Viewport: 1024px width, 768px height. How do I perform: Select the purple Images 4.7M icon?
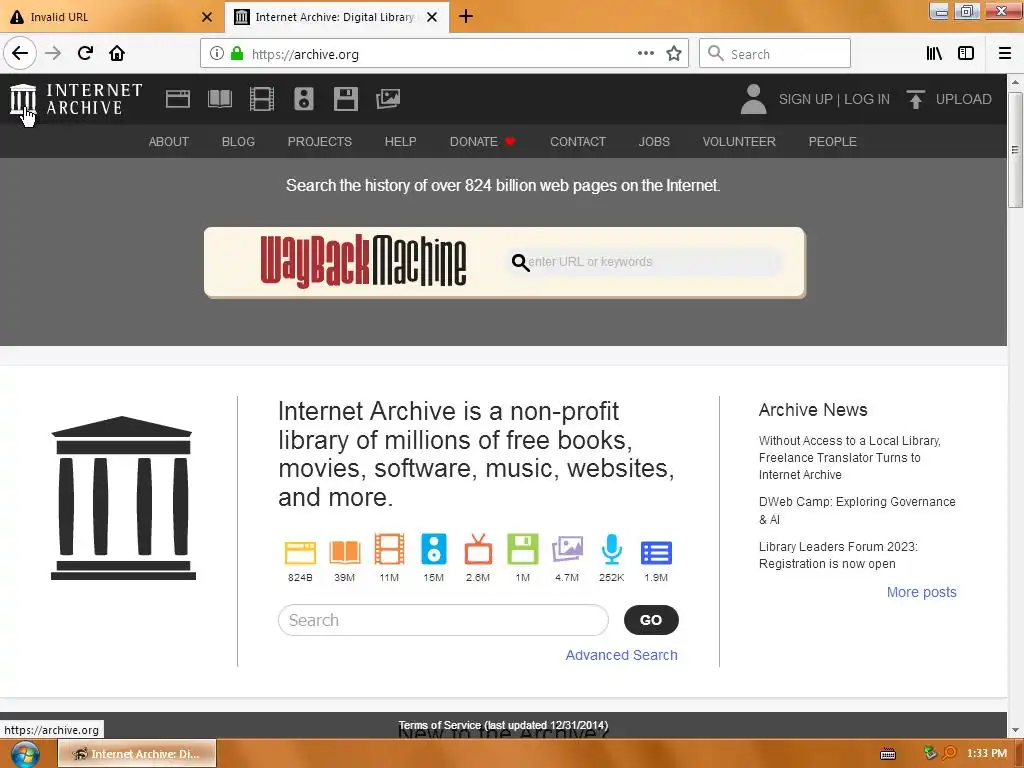tap(567, 549)
